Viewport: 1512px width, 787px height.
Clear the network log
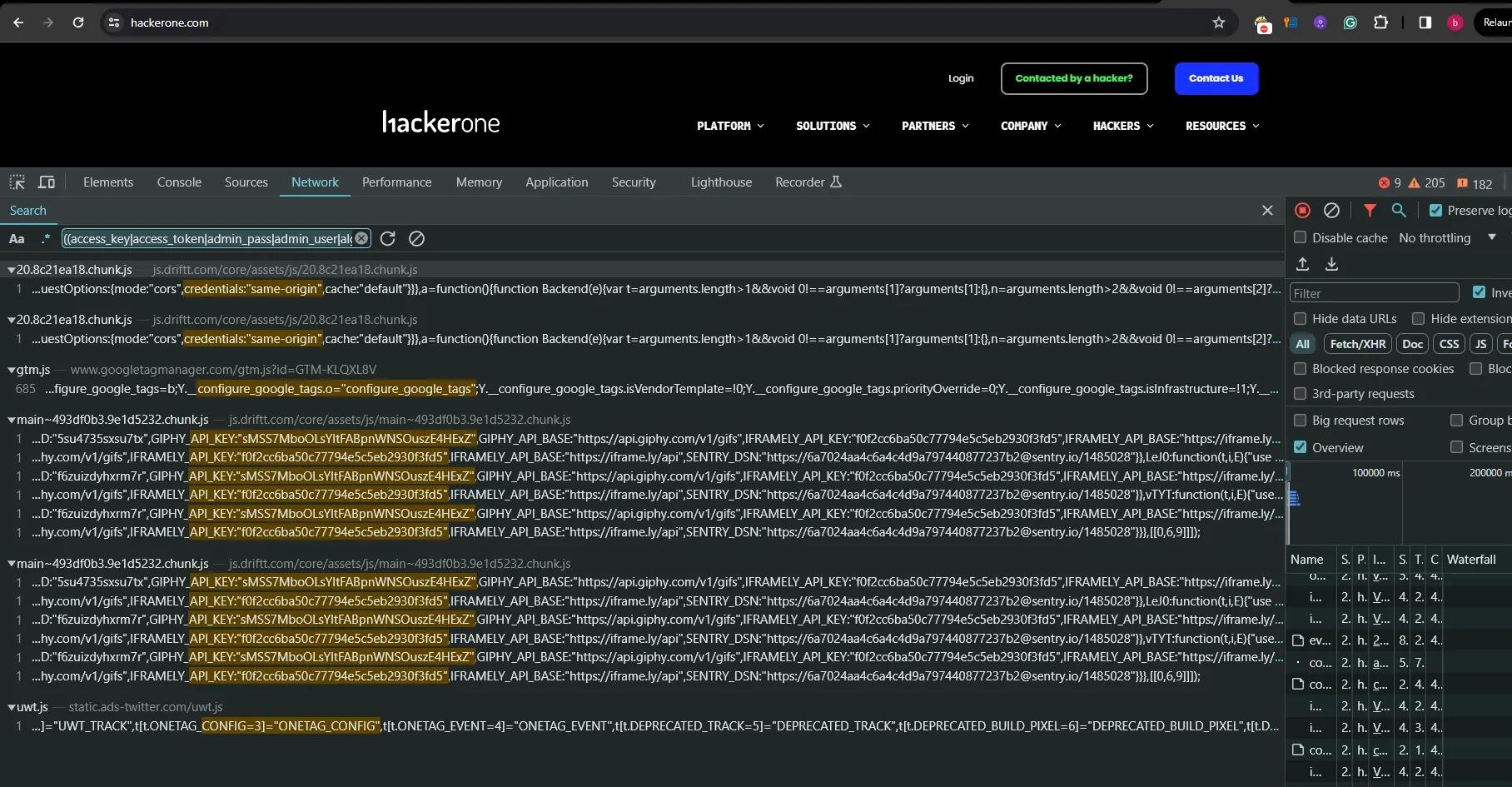1332,211
